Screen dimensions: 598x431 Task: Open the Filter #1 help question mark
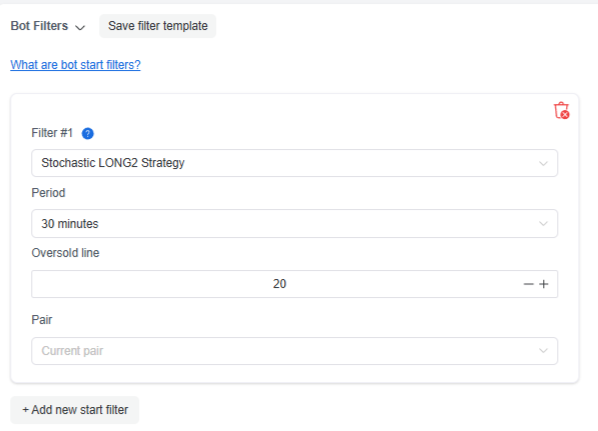88,133
